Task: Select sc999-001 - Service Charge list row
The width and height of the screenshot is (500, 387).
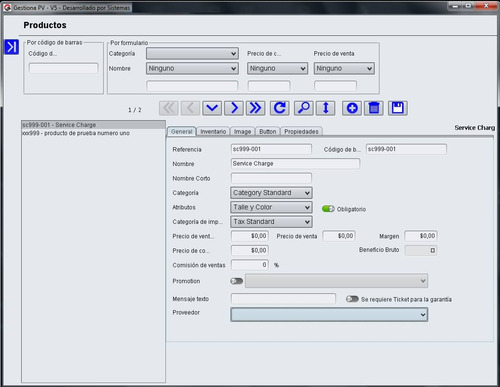Action: 93,125
